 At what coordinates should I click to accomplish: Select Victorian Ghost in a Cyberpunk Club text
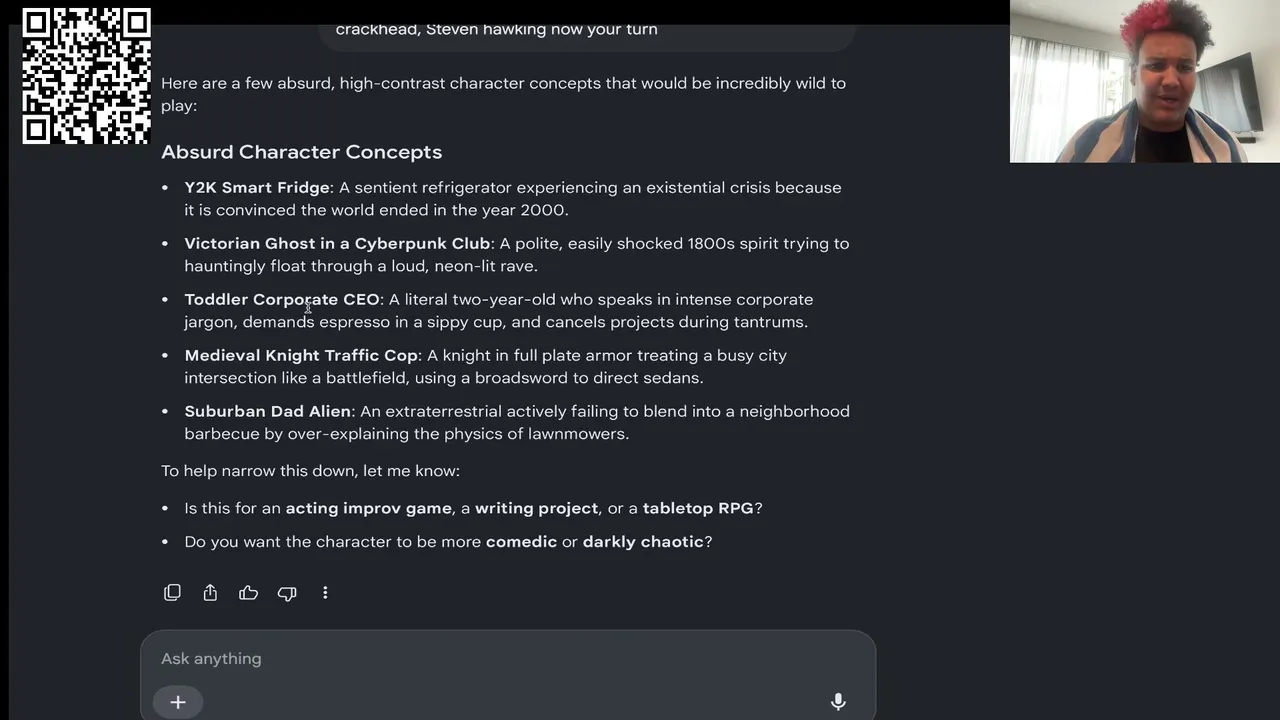(x=337, y=244)
